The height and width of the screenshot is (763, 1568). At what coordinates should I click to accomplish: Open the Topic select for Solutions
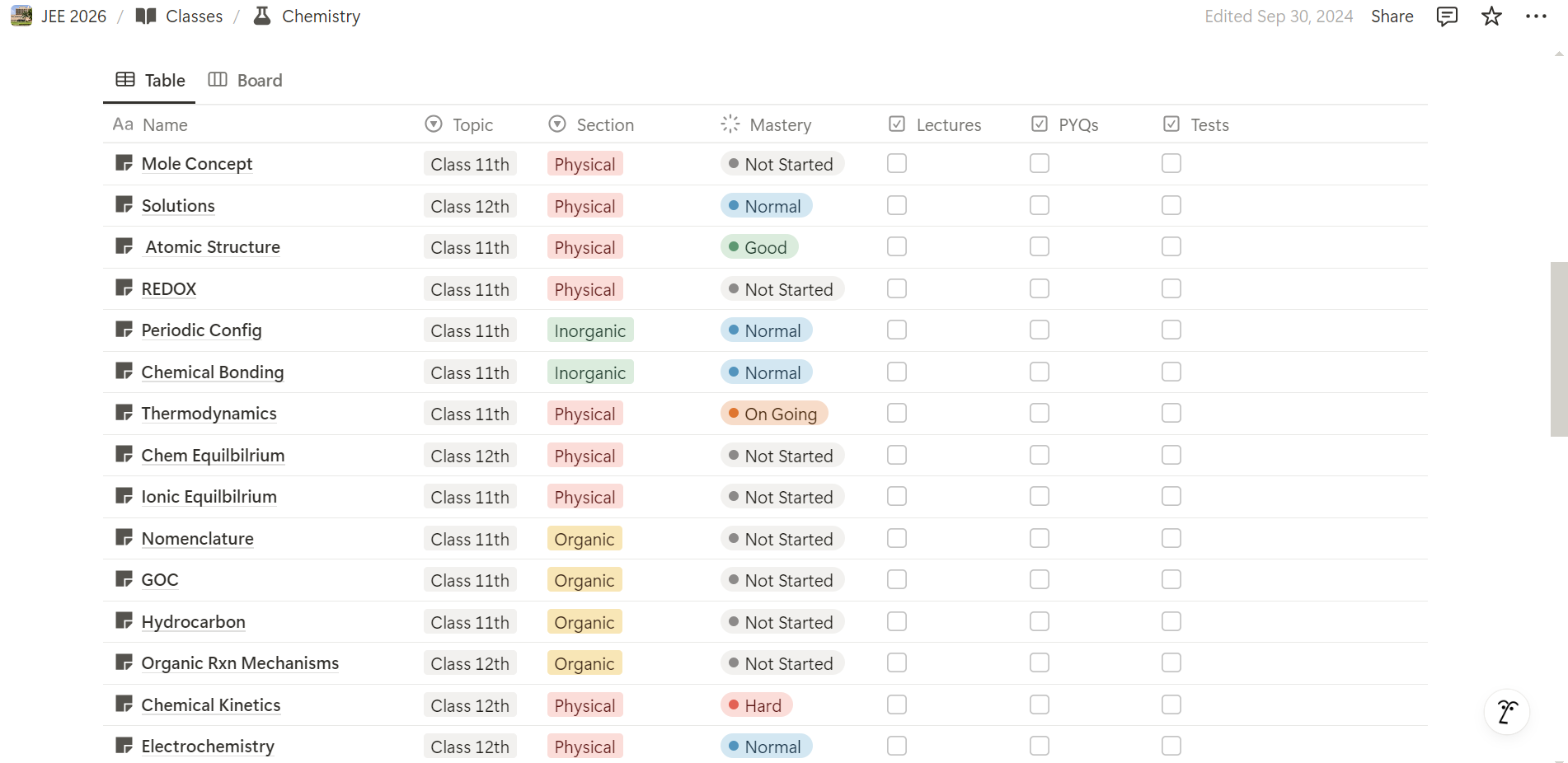pos(470,206)
